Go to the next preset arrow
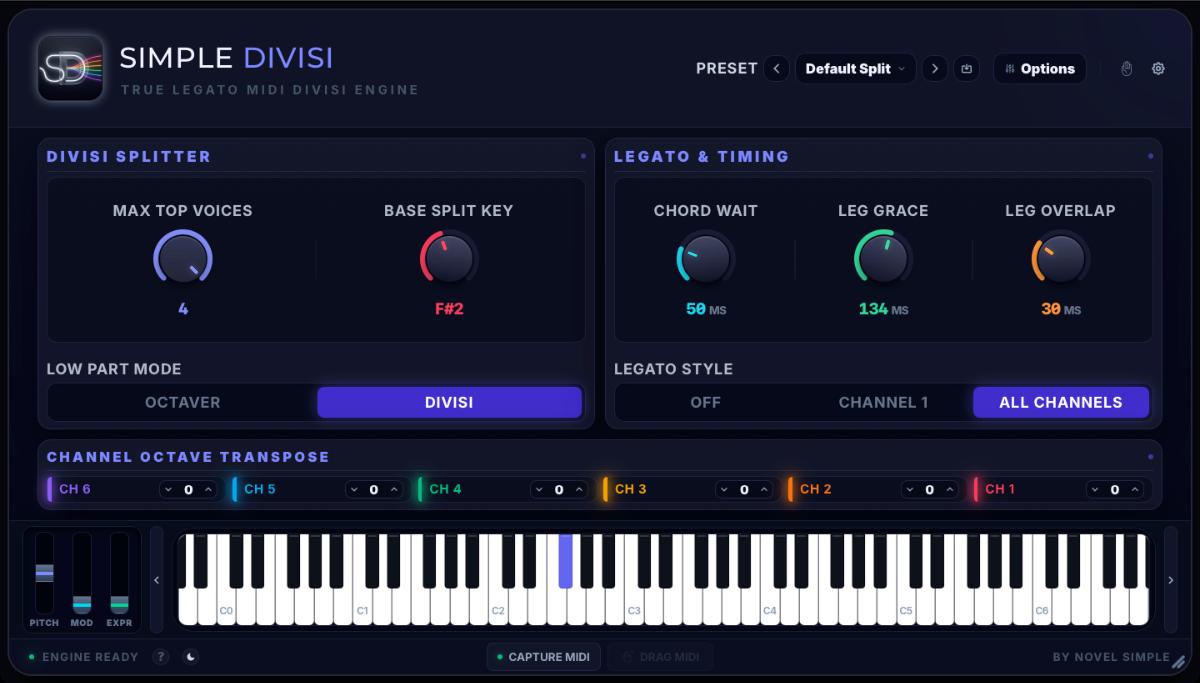This screenshot has width=1200, height=683. (x=935, y=69)
